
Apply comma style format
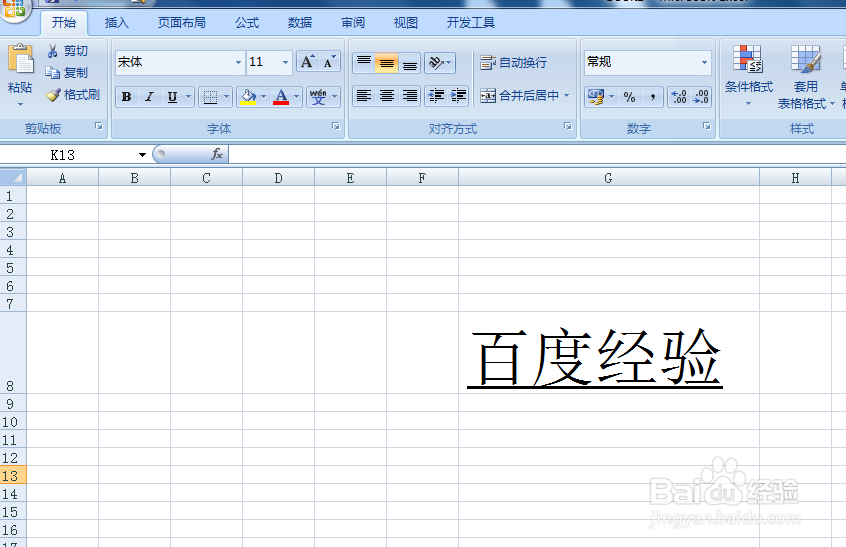[652, 97]
